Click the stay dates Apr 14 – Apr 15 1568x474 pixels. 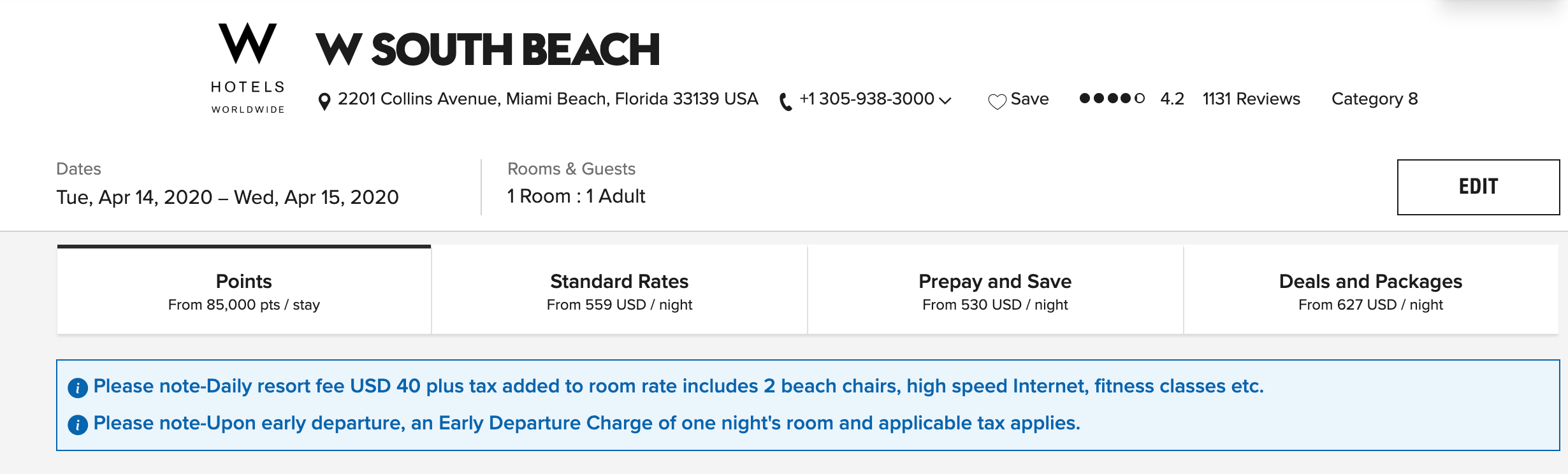pos(228,197)
